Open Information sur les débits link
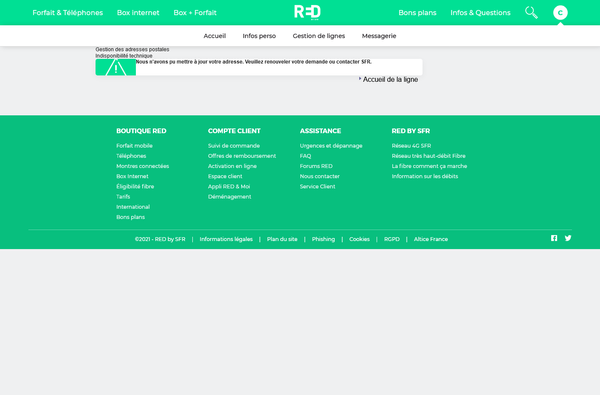 coord(425,176)
